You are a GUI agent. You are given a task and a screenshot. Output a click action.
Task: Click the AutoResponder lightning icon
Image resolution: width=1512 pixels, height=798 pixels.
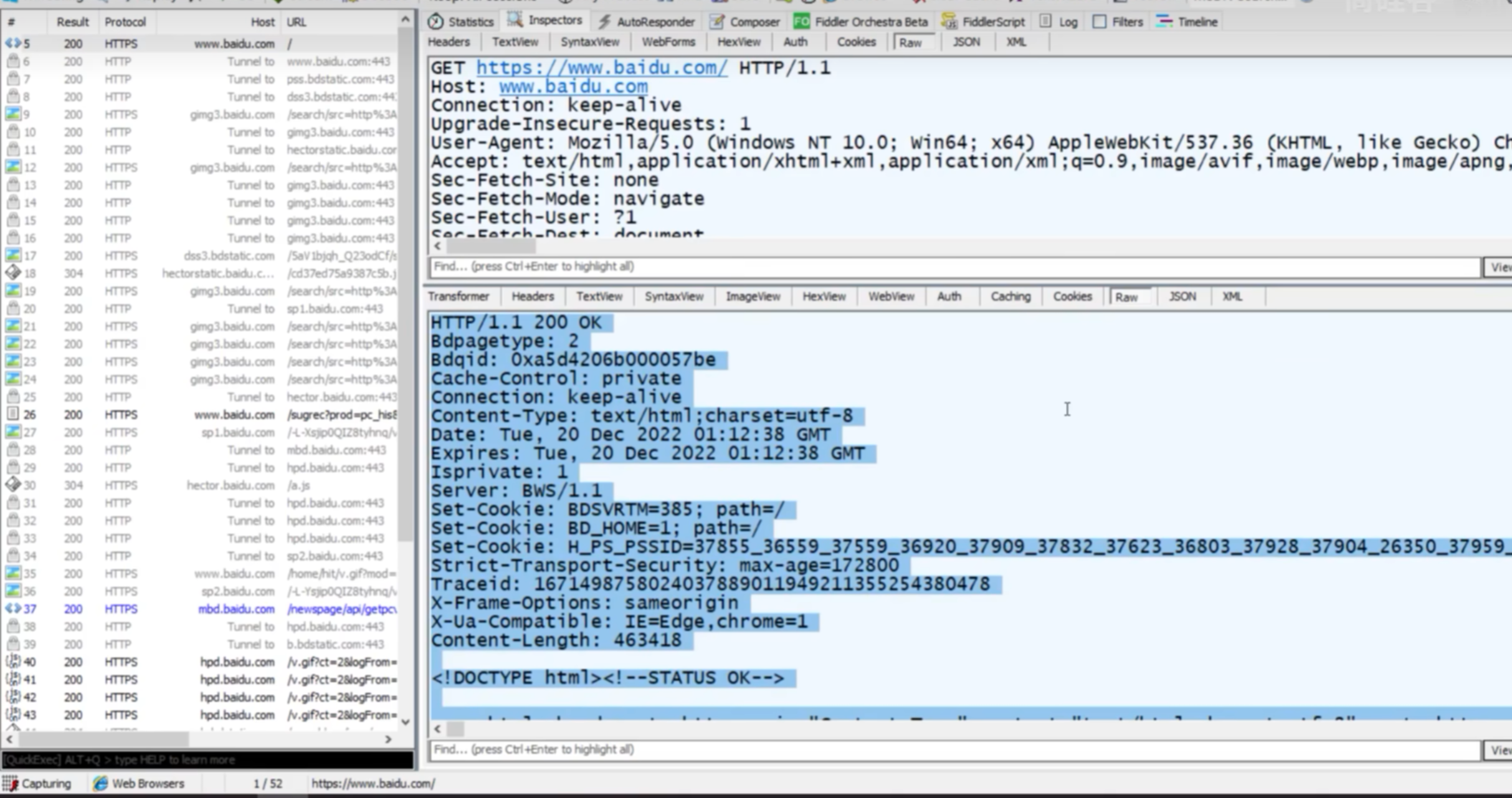click(x=604, y=22)
